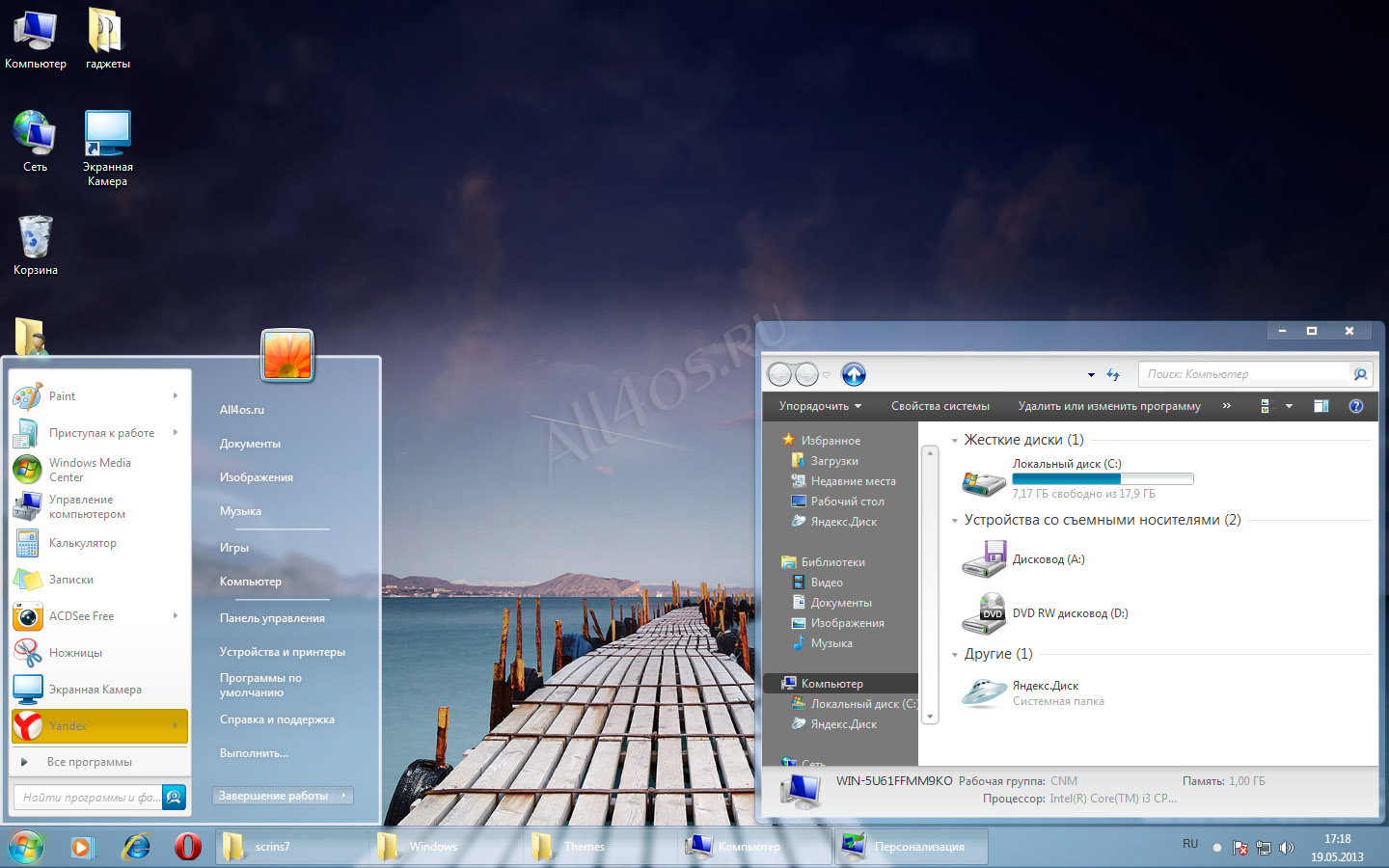This screenshot has height=868, width=1389.
Task: Open Программы по умолчанию
Action: tap(260, 686)
